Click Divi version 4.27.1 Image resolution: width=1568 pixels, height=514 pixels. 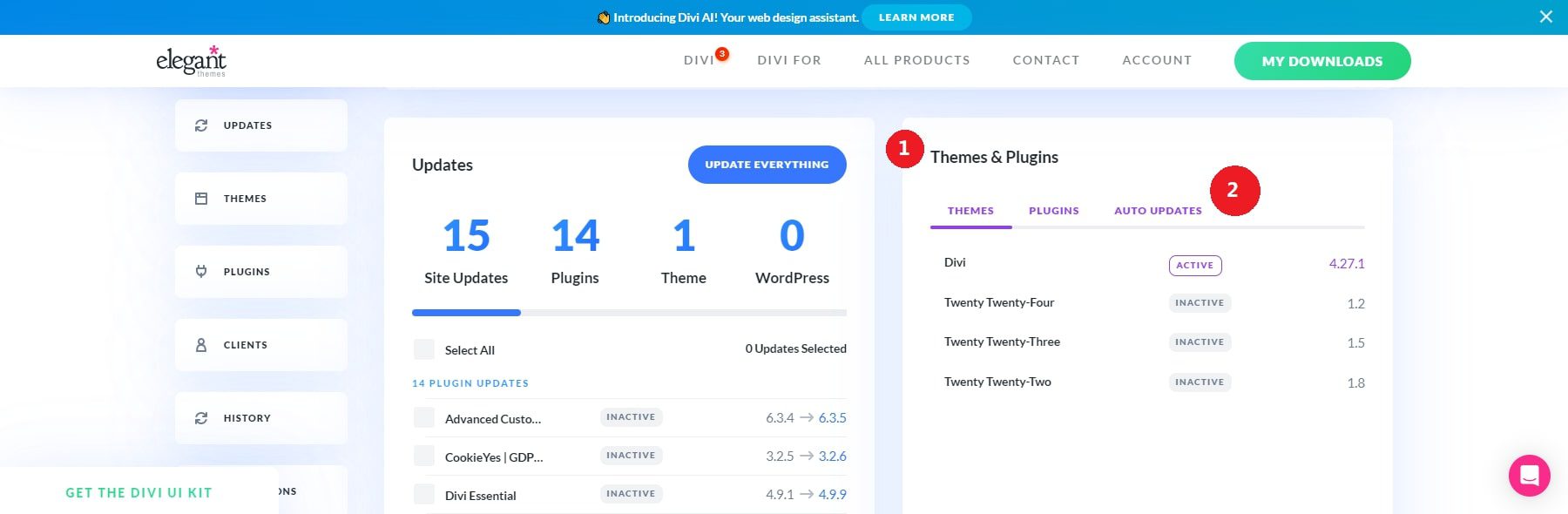[x=1347, y=264]
